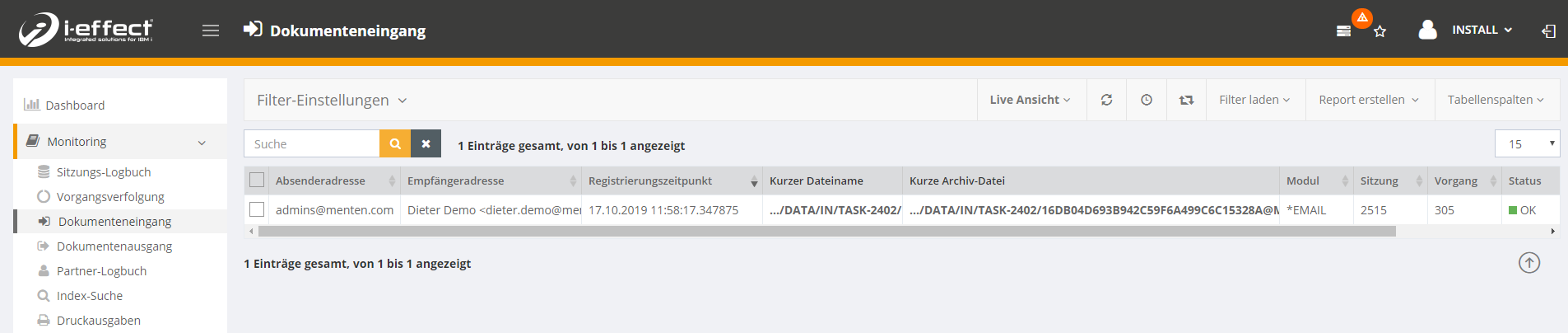The width and height of the screenshot is (1568, 333).
Task: Click the orange search magnifier button
Action: (x=395, y=143)
